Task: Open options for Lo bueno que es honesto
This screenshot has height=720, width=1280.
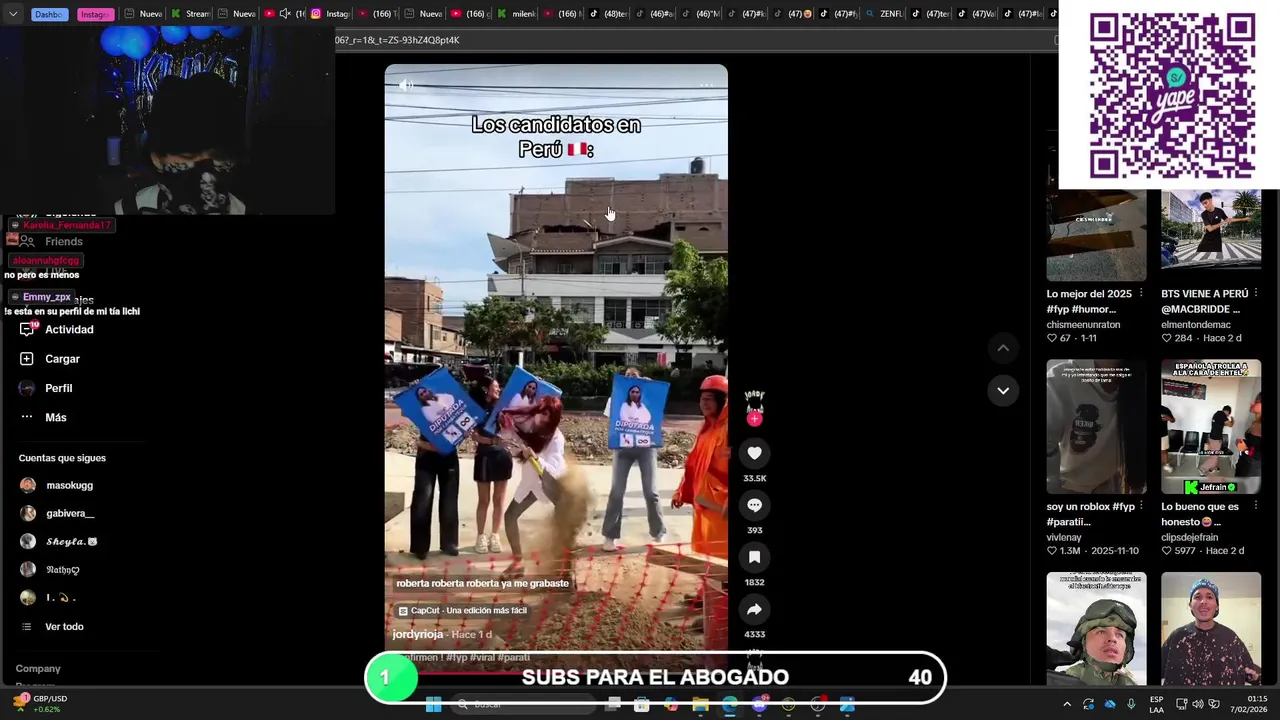Action: (1256, 506)
